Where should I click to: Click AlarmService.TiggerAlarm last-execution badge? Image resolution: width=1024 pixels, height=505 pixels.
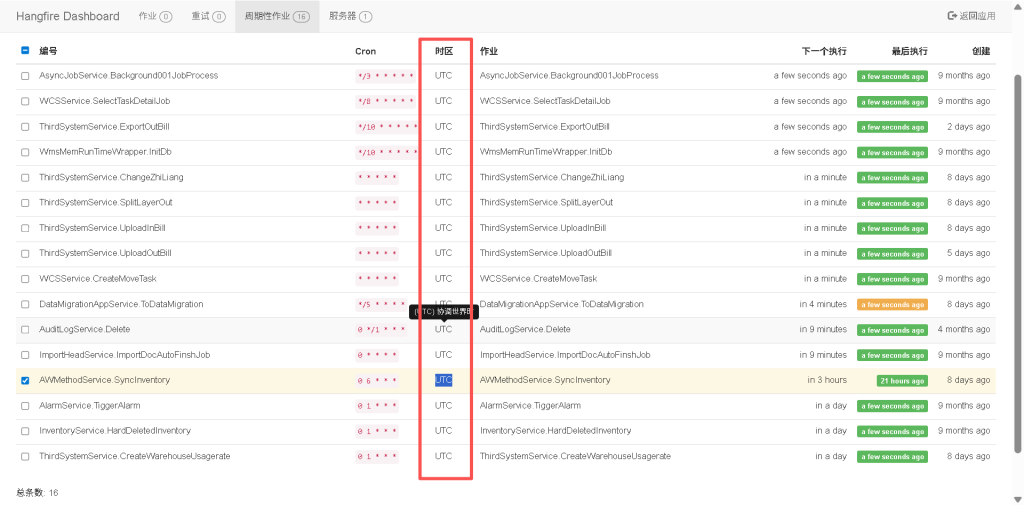click(892, 406)
